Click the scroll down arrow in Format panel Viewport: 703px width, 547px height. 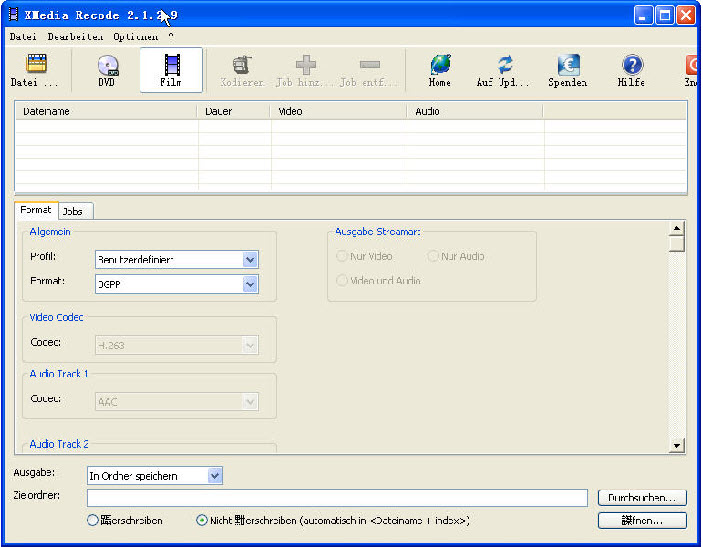pos(677,446)
